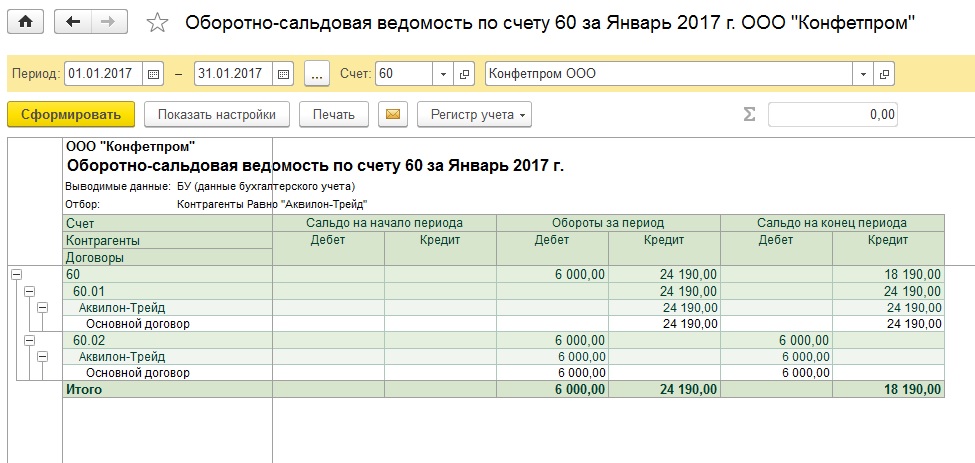Click the period selection ellipsis button
Screen dimensions: 975x463
tap(317, 74)
